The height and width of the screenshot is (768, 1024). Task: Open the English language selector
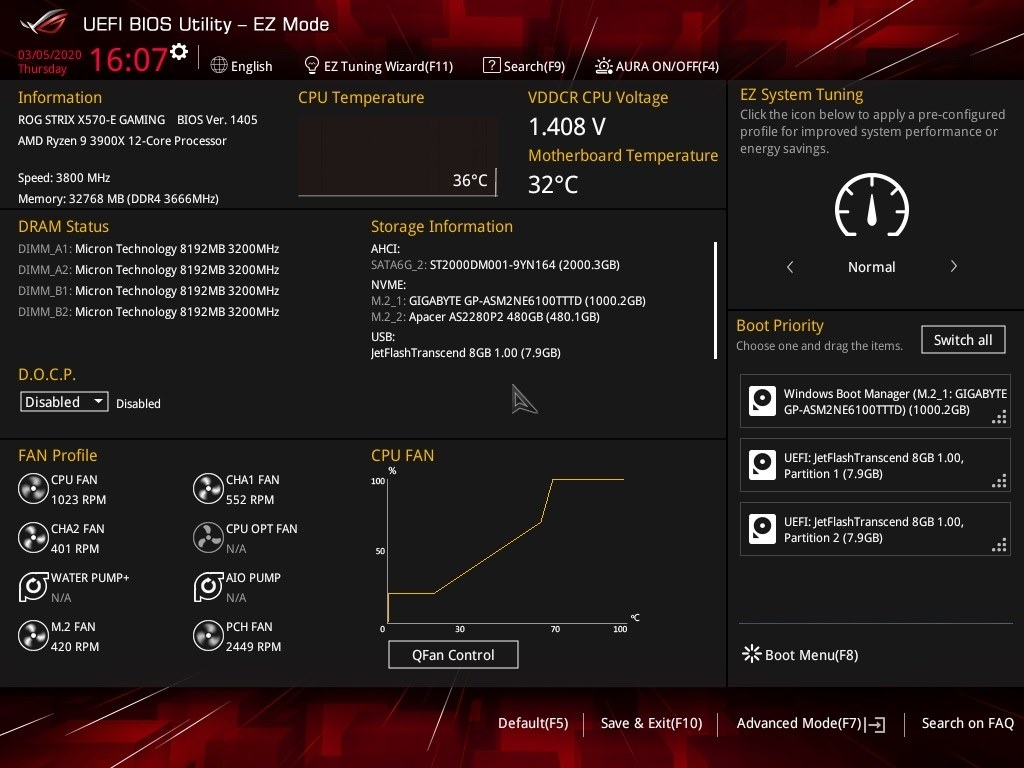point(242,66)
